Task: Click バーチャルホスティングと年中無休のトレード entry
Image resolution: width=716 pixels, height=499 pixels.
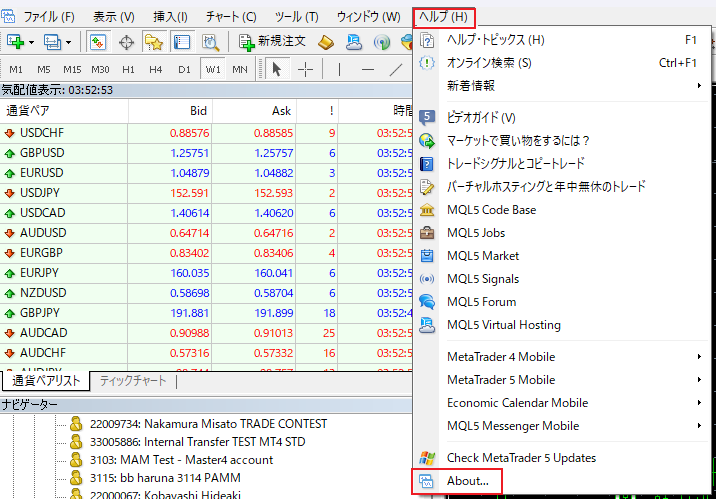Action: 562,186
